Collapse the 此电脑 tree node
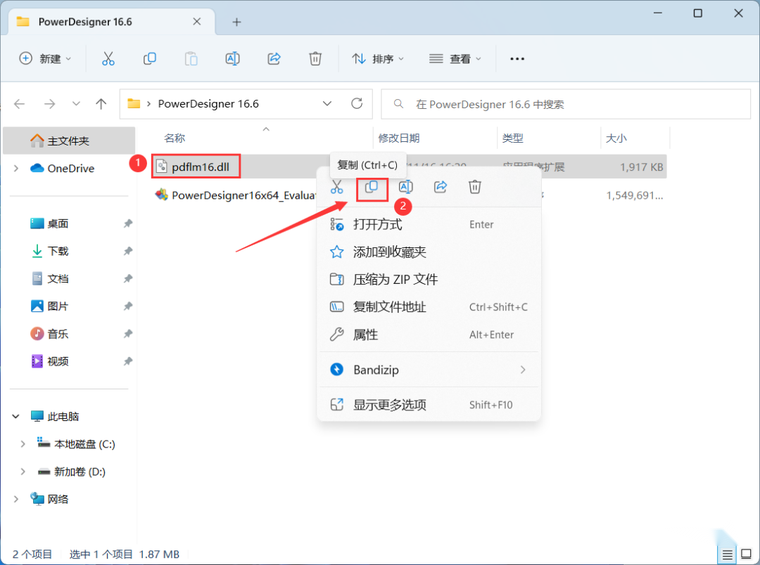 pos(16,416)
